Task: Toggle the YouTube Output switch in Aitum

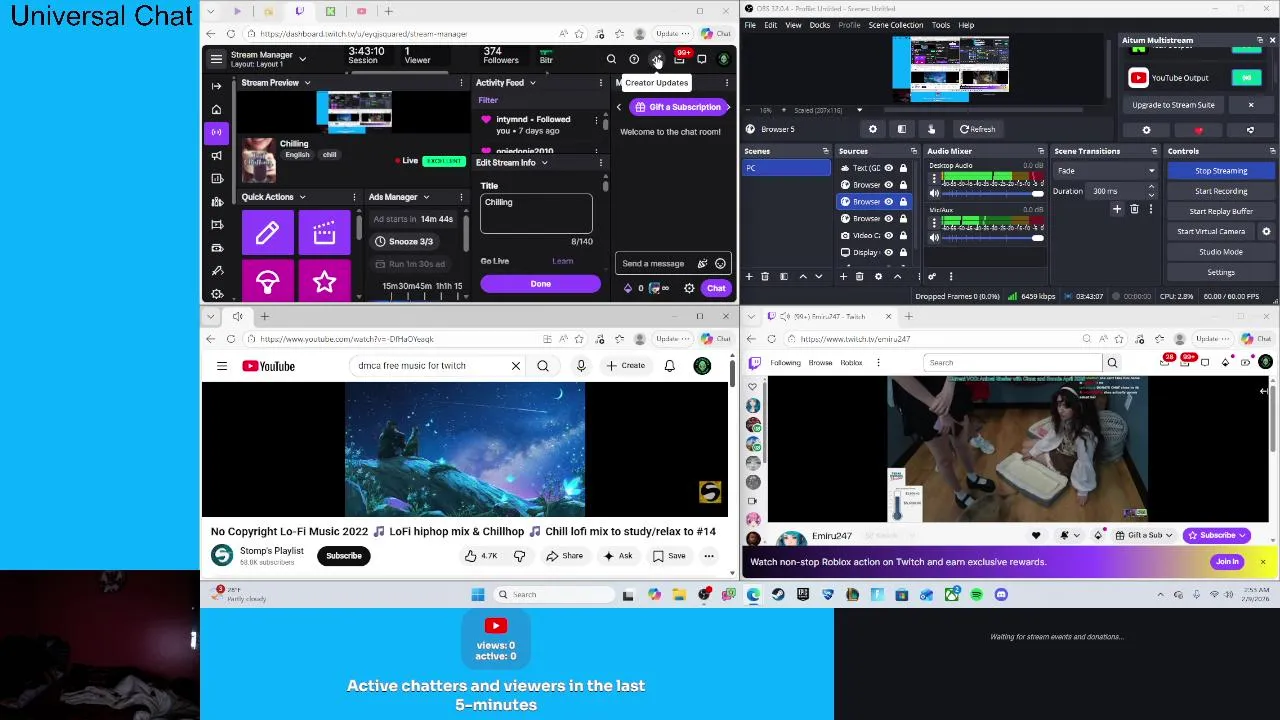Action: point(1247,77)
